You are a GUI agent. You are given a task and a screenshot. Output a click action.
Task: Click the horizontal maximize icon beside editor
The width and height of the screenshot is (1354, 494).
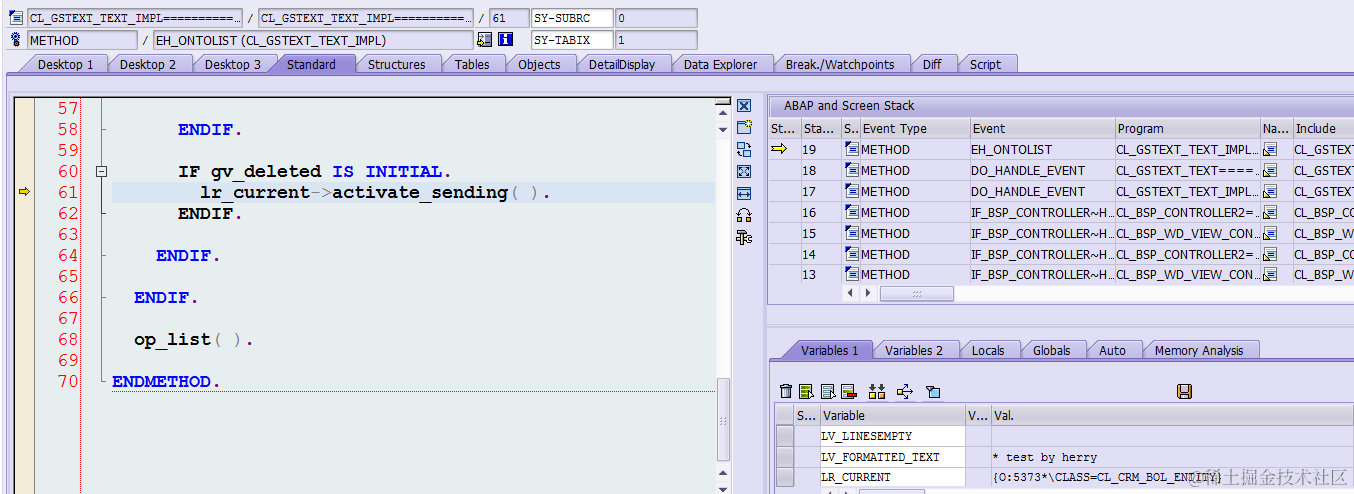[744, 193]
